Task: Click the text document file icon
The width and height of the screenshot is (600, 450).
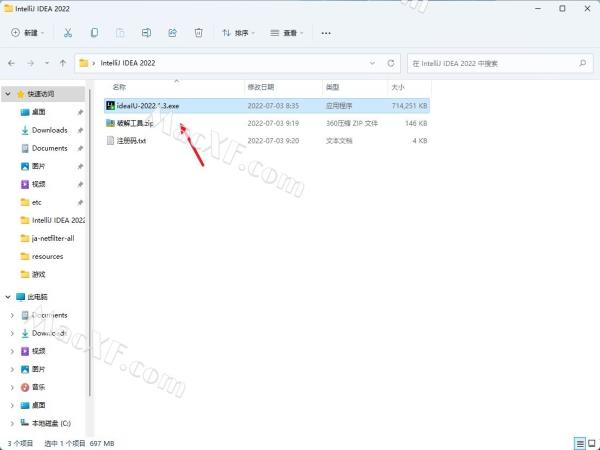Action: pos(111,141)
